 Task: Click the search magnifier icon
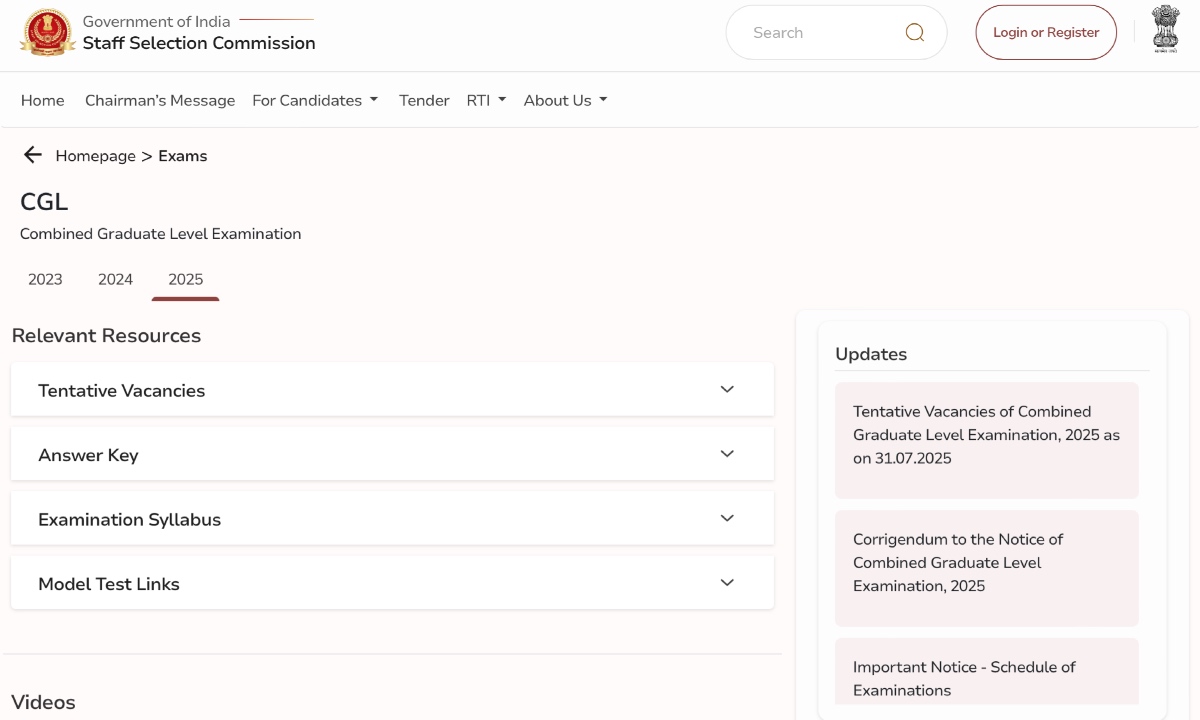[x=914, y=33]
